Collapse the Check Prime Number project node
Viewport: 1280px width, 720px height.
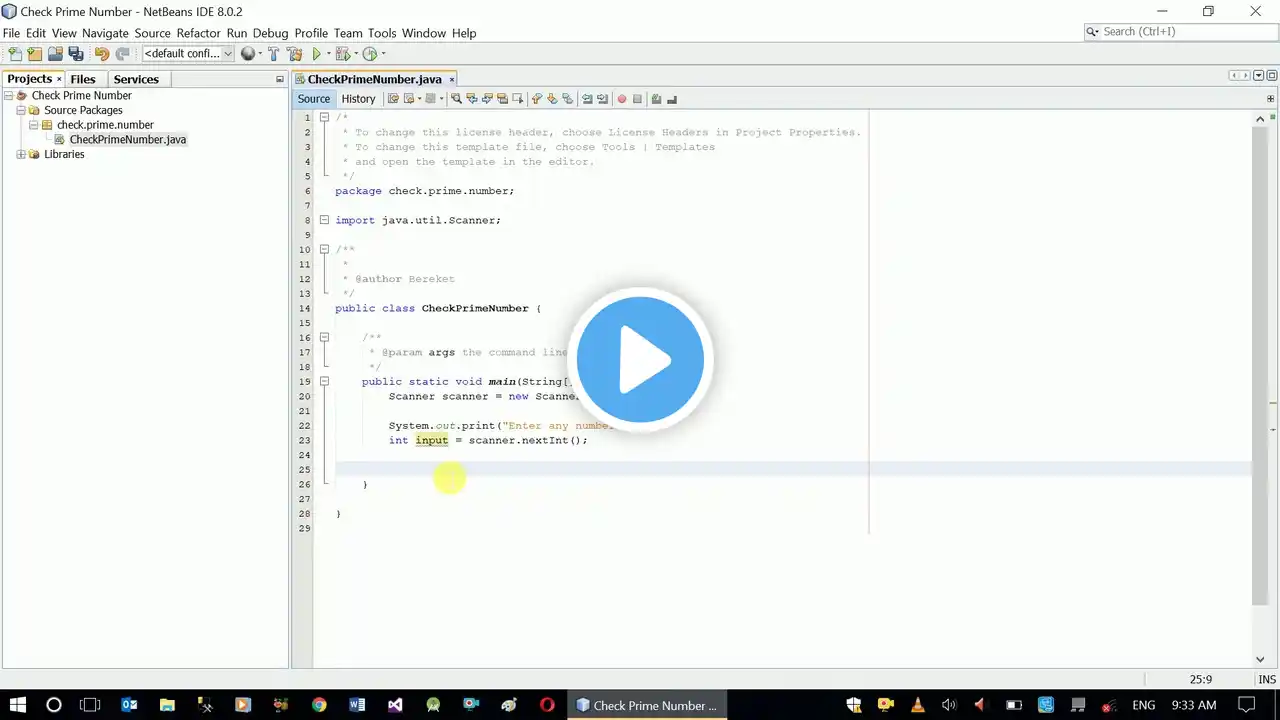(9, 96)
